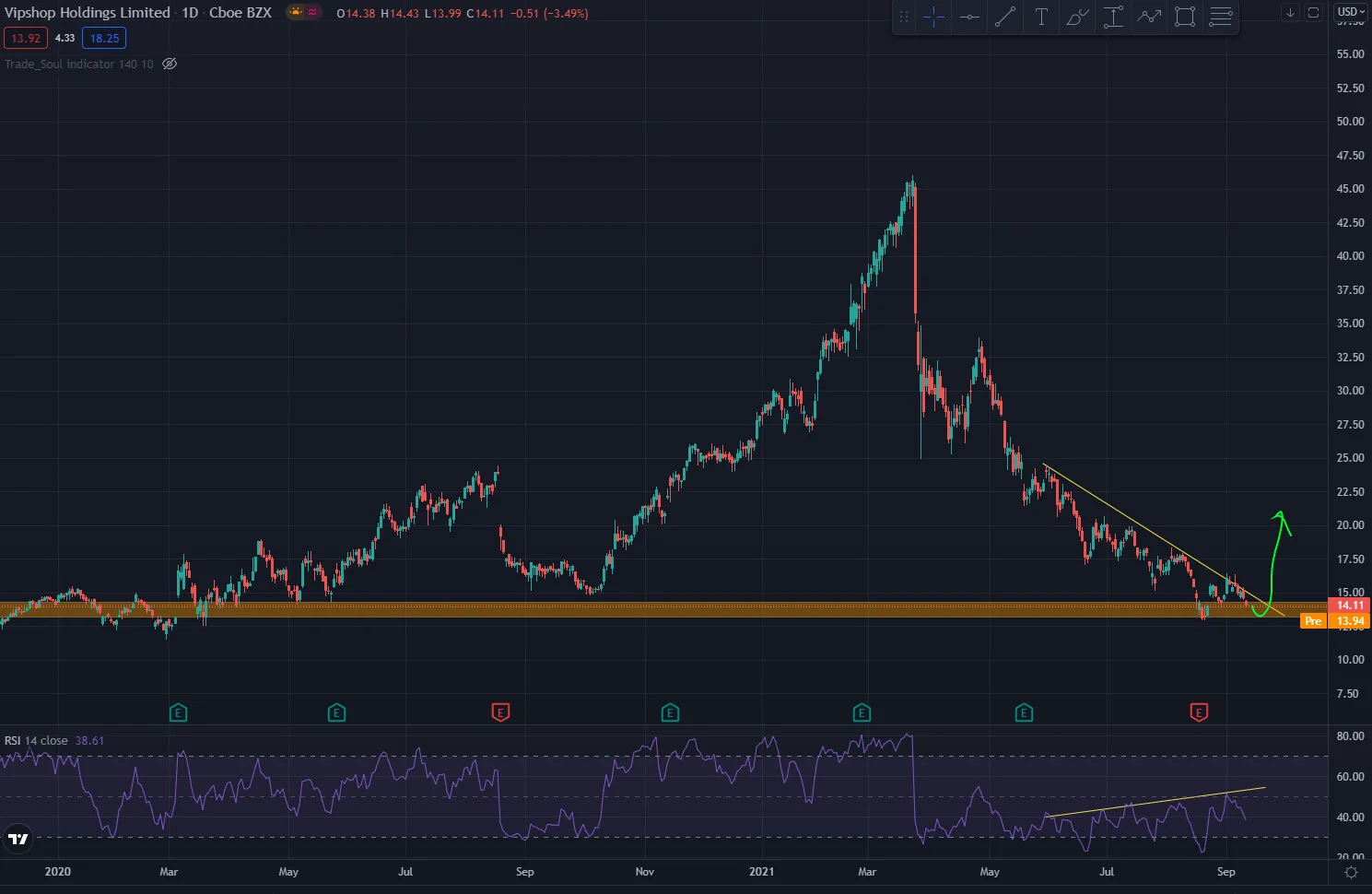Toggle the pink approximate-data status icon

(312, 13)
